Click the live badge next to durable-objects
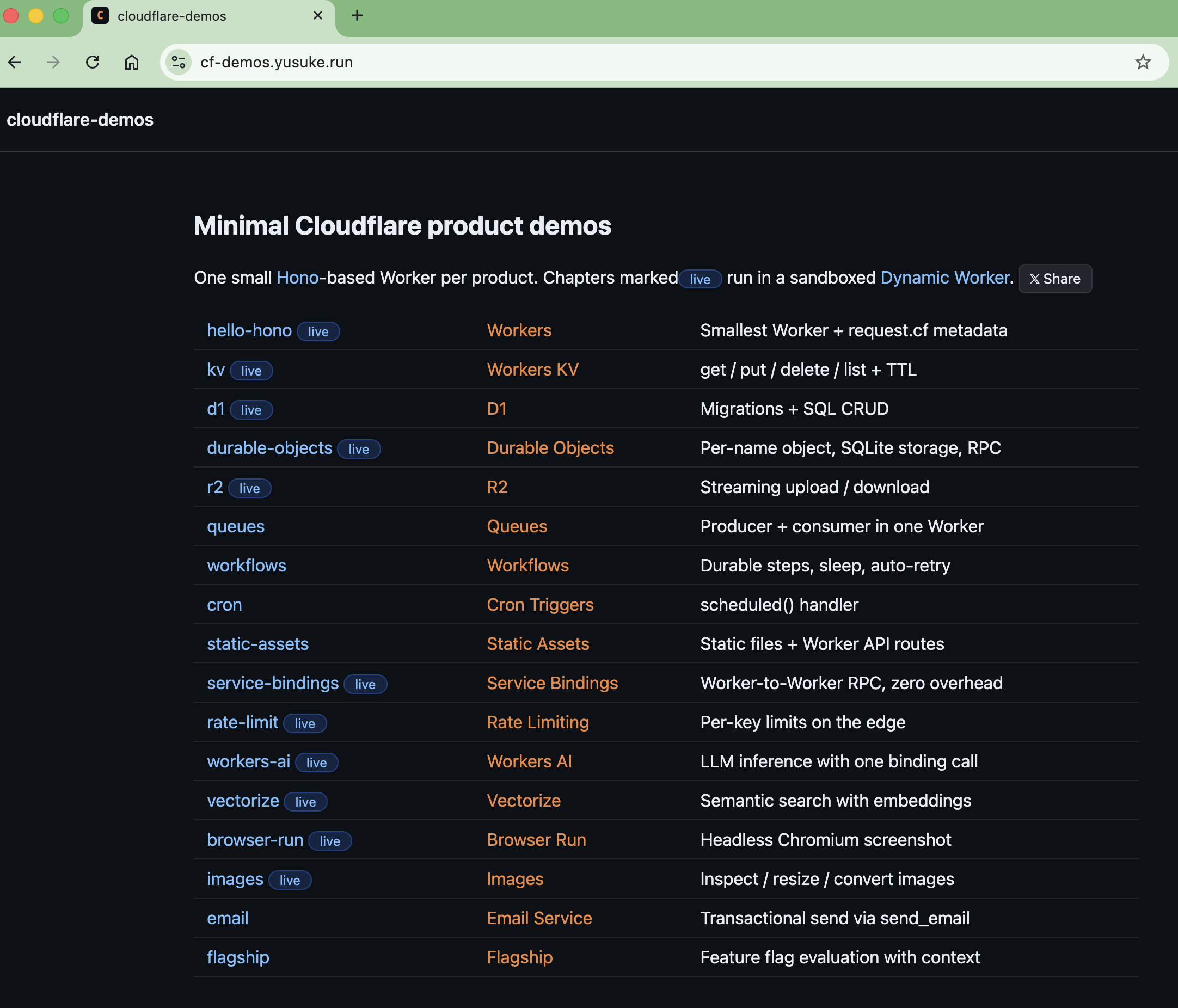The image size is (1178, 1008). click(x=359, y=449)
